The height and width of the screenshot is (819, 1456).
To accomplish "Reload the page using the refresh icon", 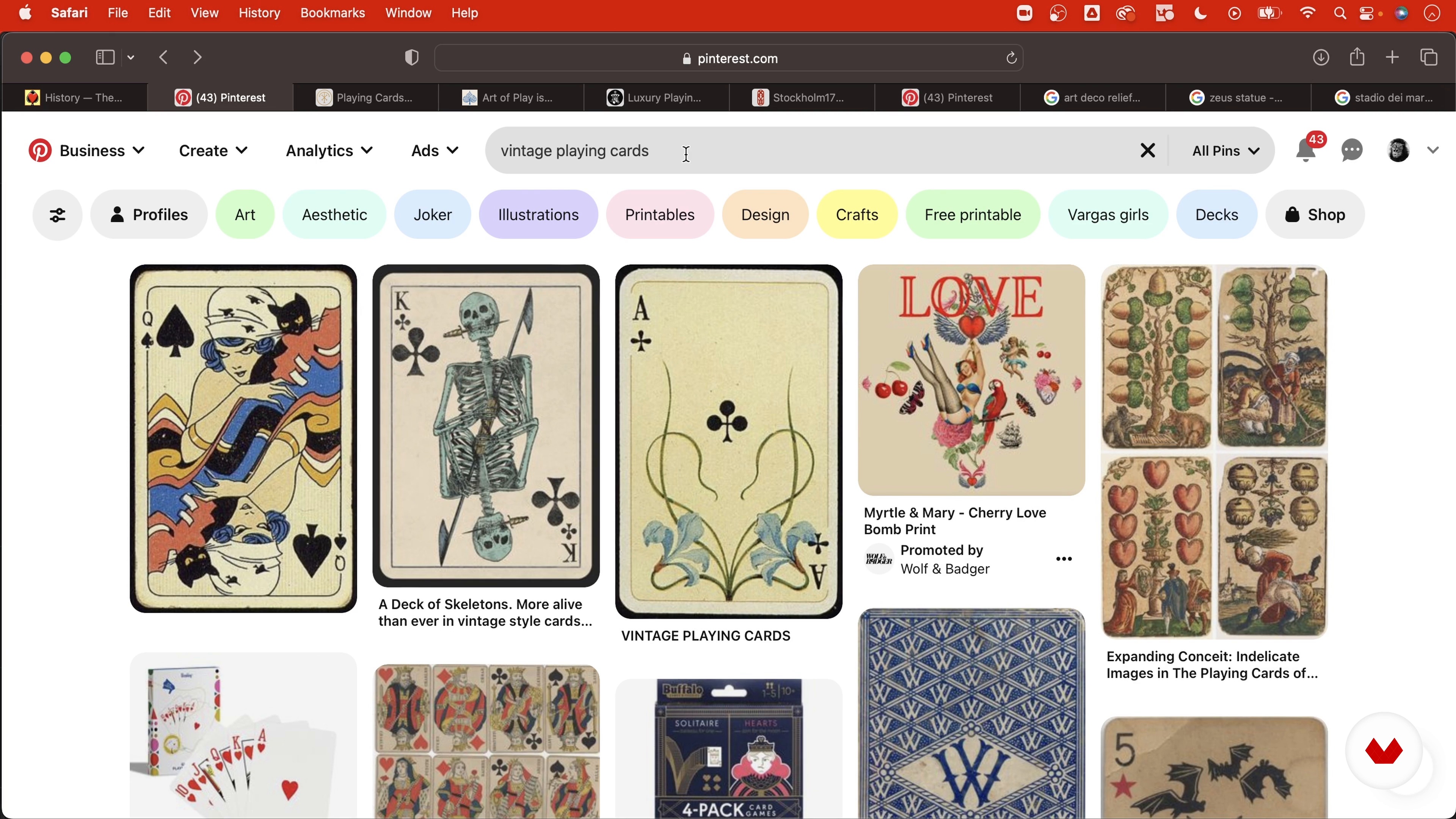I will (1012, 58).
